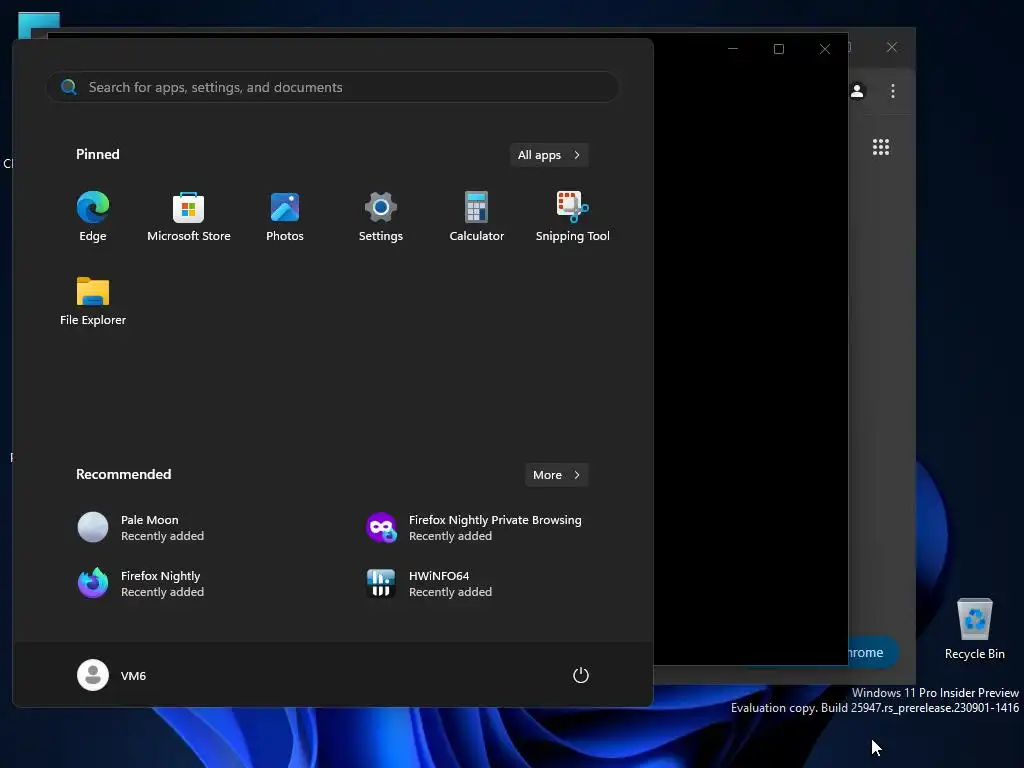This screenshot has width=1024, height=768.
Task: Open Settings from Start menu
Action: pyautogui.click(x=381, y=216)
